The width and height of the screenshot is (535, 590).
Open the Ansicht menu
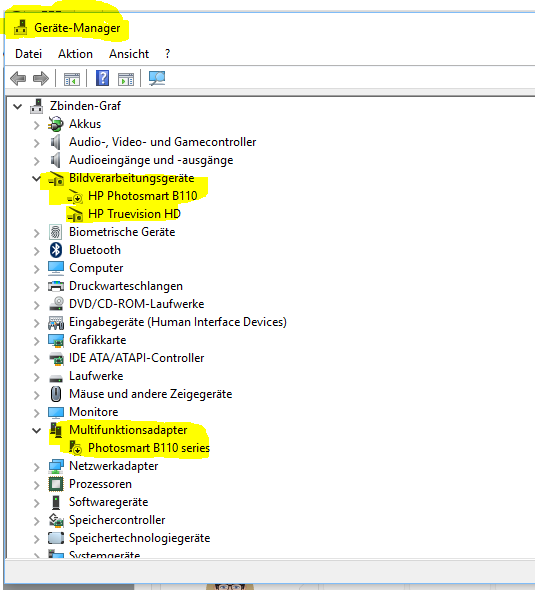129,54
